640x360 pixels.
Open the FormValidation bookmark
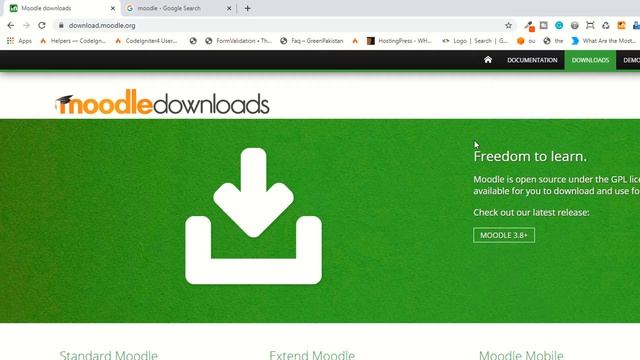tap(238, 41)
